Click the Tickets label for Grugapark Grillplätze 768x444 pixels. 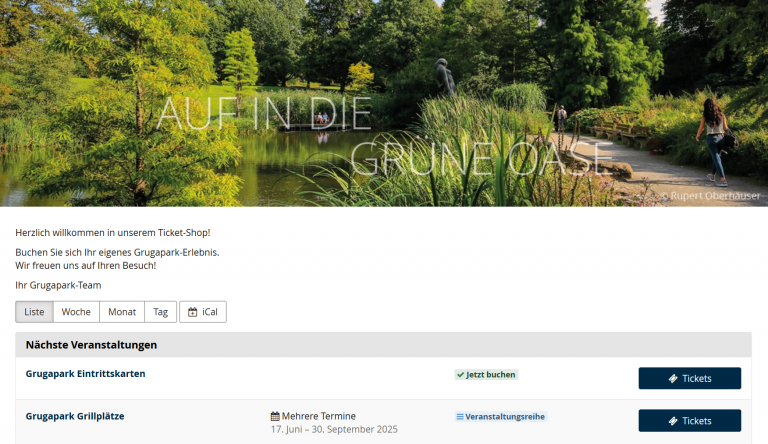(x=696, y=421)
